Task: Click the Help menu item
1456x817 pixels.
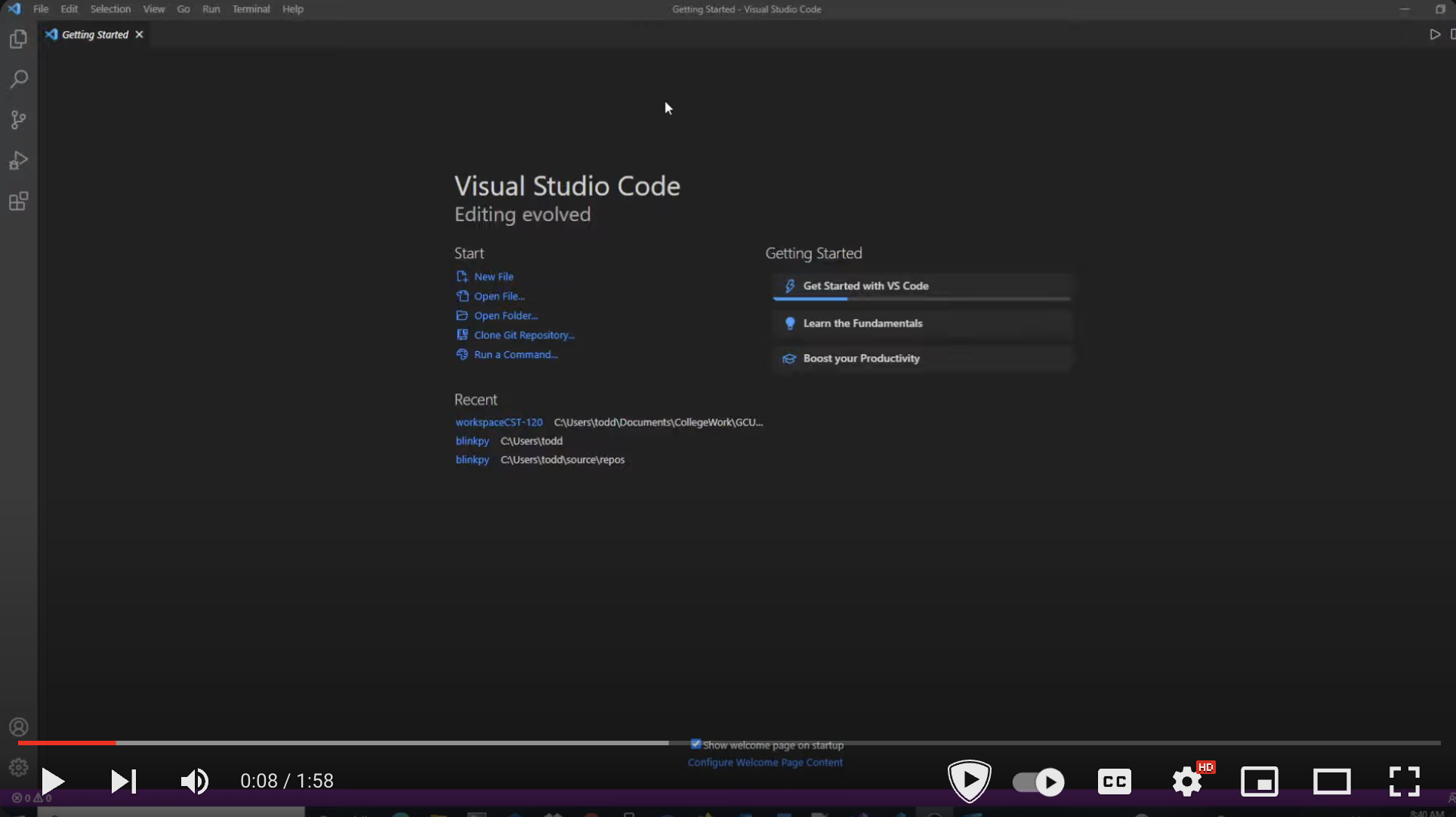Action: 293,9
